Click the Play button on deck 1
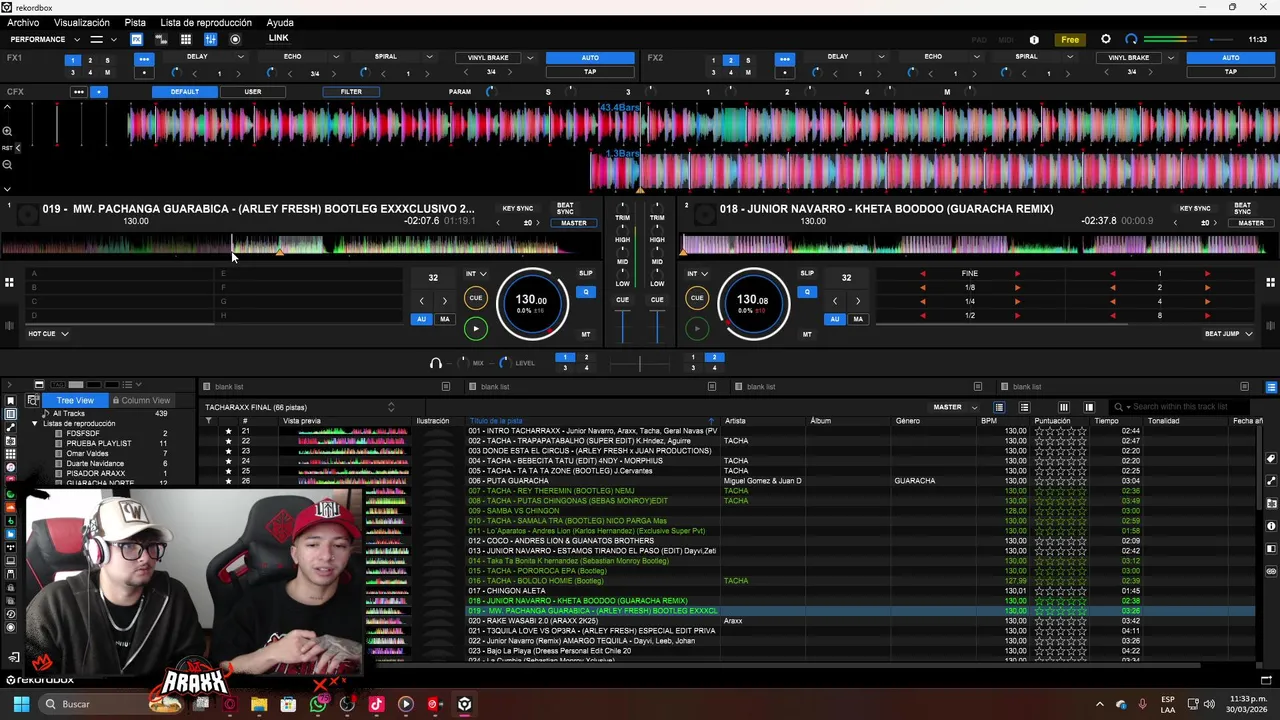The width and height of the screenshot is (1280, 720). (x=476, y=328)
